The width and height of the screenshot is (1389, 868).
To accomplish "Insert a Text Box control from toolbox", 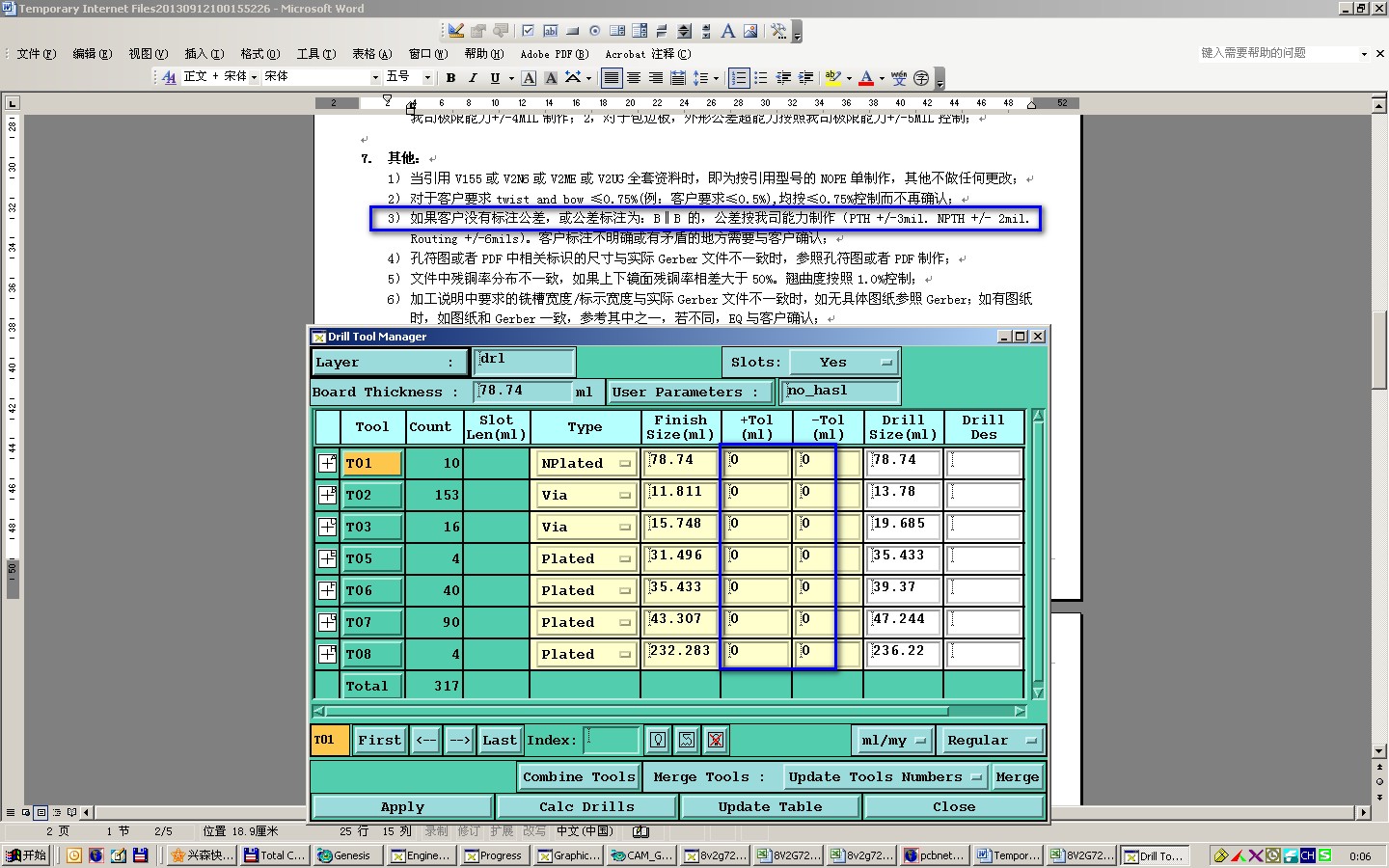I will click(550, 31).
